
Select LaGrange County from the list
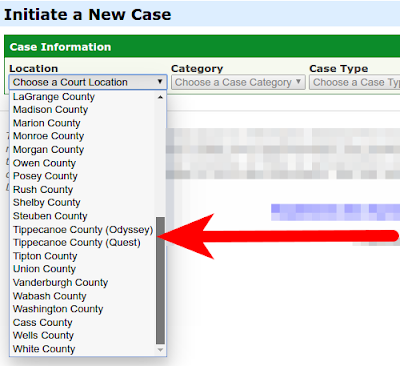point(83,97)
